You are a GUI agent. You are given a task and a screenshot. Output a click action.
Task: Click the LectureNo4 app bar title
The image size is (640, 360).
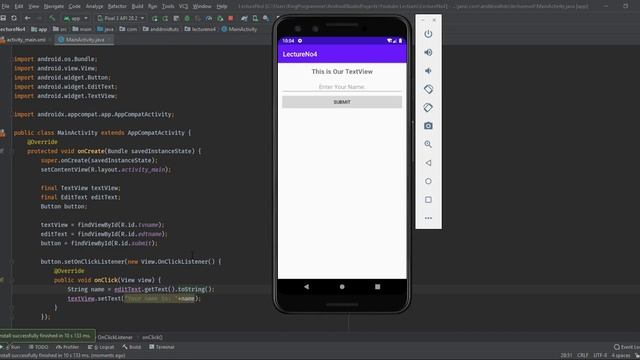tap(300, 54)
